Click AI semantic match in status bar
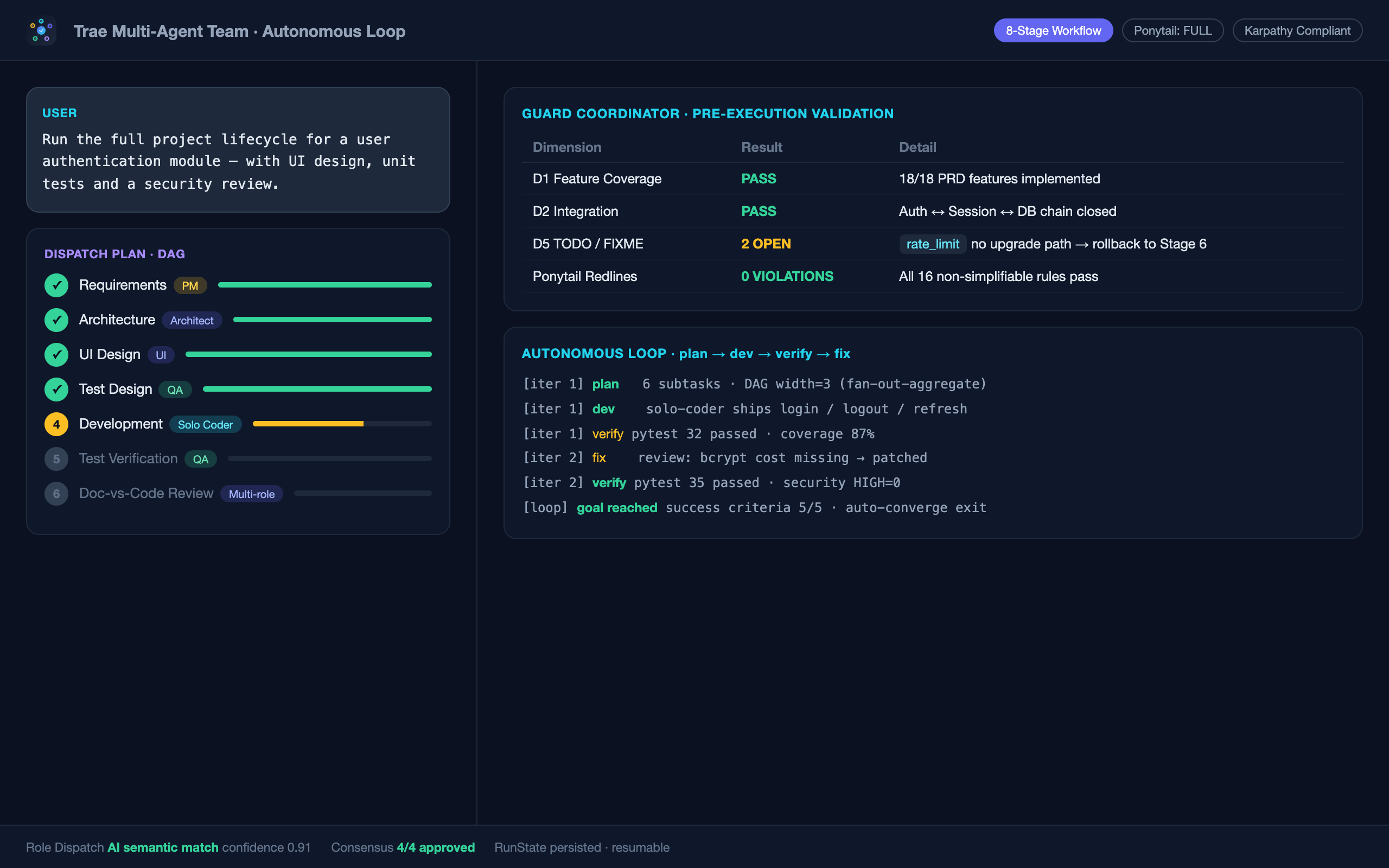This screenshot has height=868, width=1389. point(163,847)
